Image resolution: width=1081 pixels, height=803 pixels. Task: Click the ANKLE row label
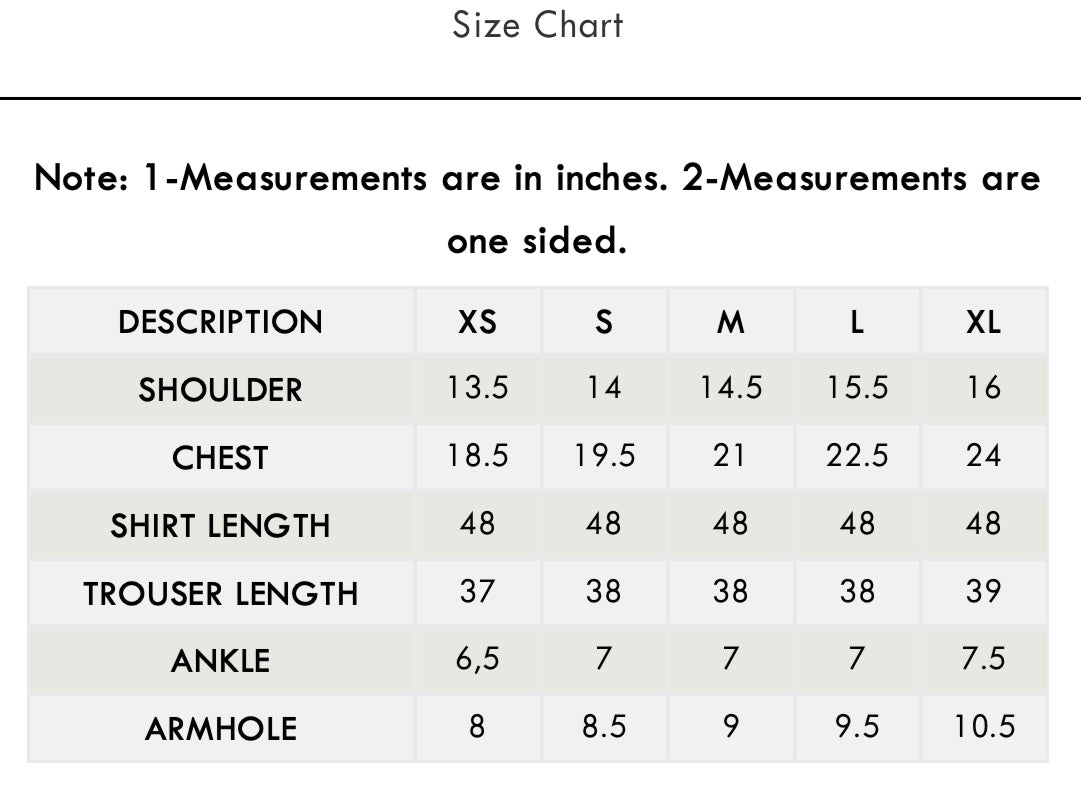[x=221, y=661]
